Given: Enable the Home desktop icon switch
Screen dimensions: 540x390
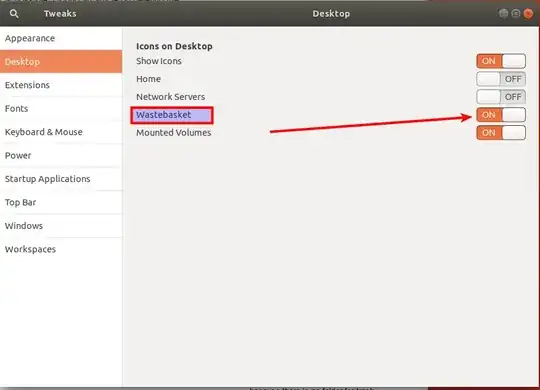Looking at the screenshot, I should pyautogui.click(x=501, y=79).
